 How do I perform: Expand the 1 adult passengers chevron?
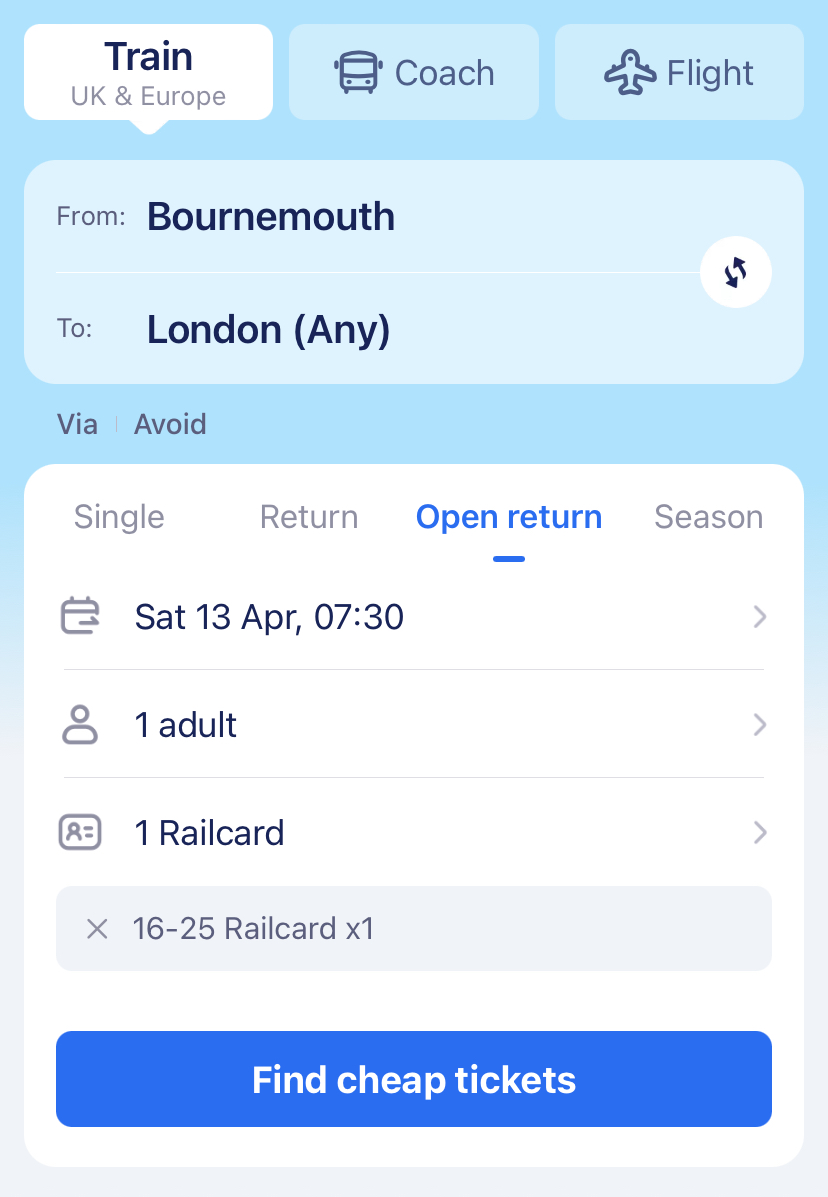(759, 725)
